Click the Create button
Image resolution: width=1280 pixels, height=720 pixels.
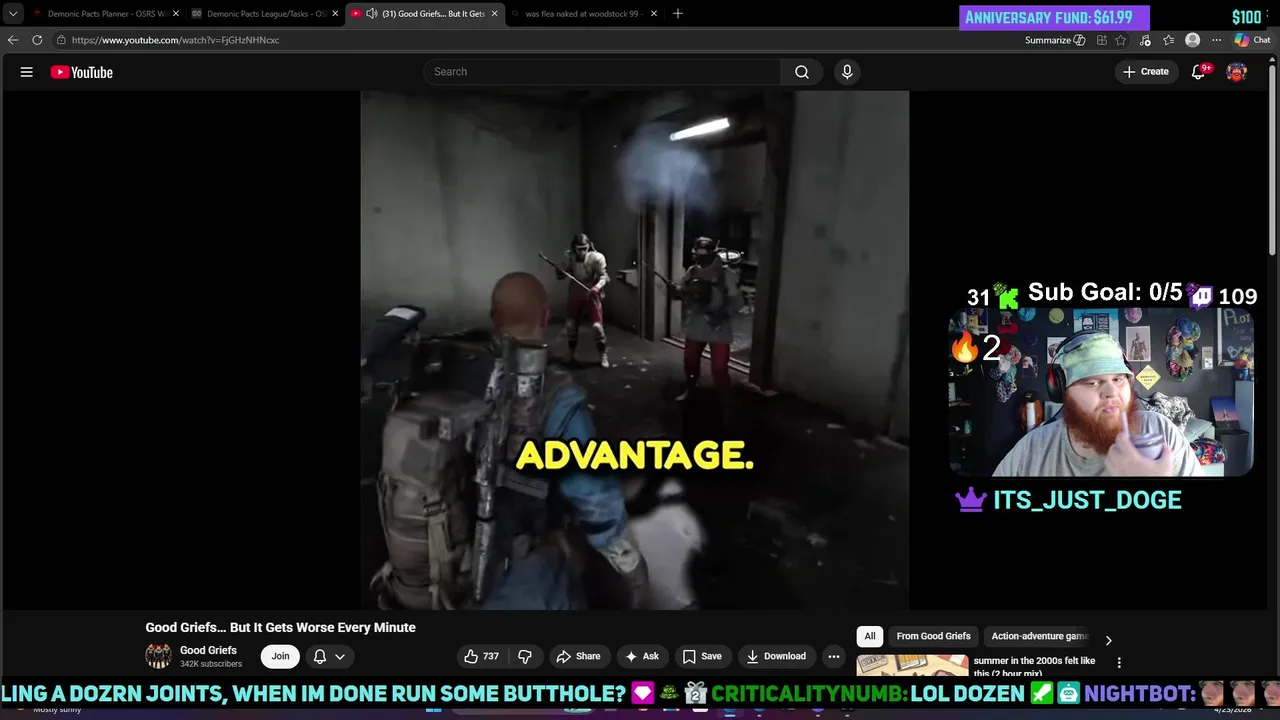point(1146,72)
